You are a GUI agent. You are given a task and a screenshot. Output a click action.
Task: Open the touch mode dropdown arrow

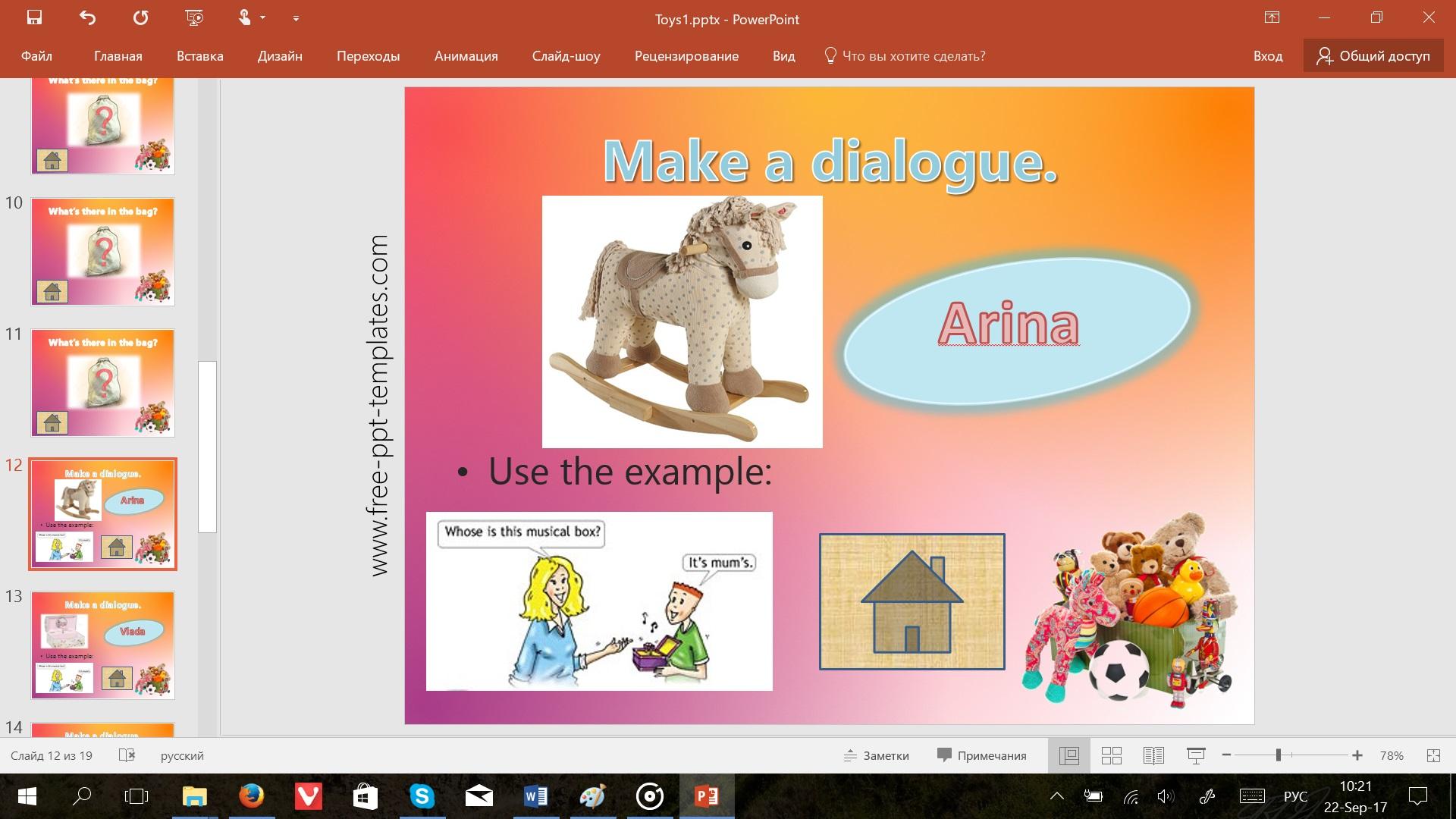click(x=263, y=18)
